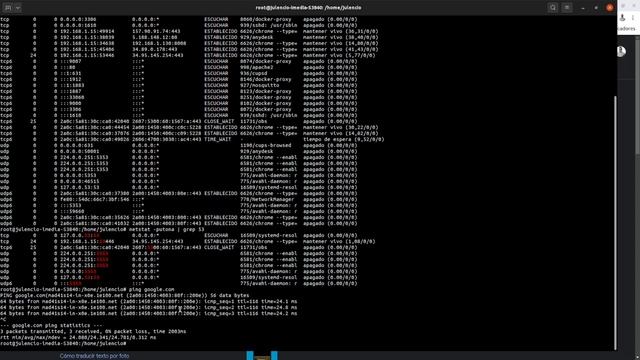Click the final shell prompt line
640x360 pixels.
coord(63,343)
